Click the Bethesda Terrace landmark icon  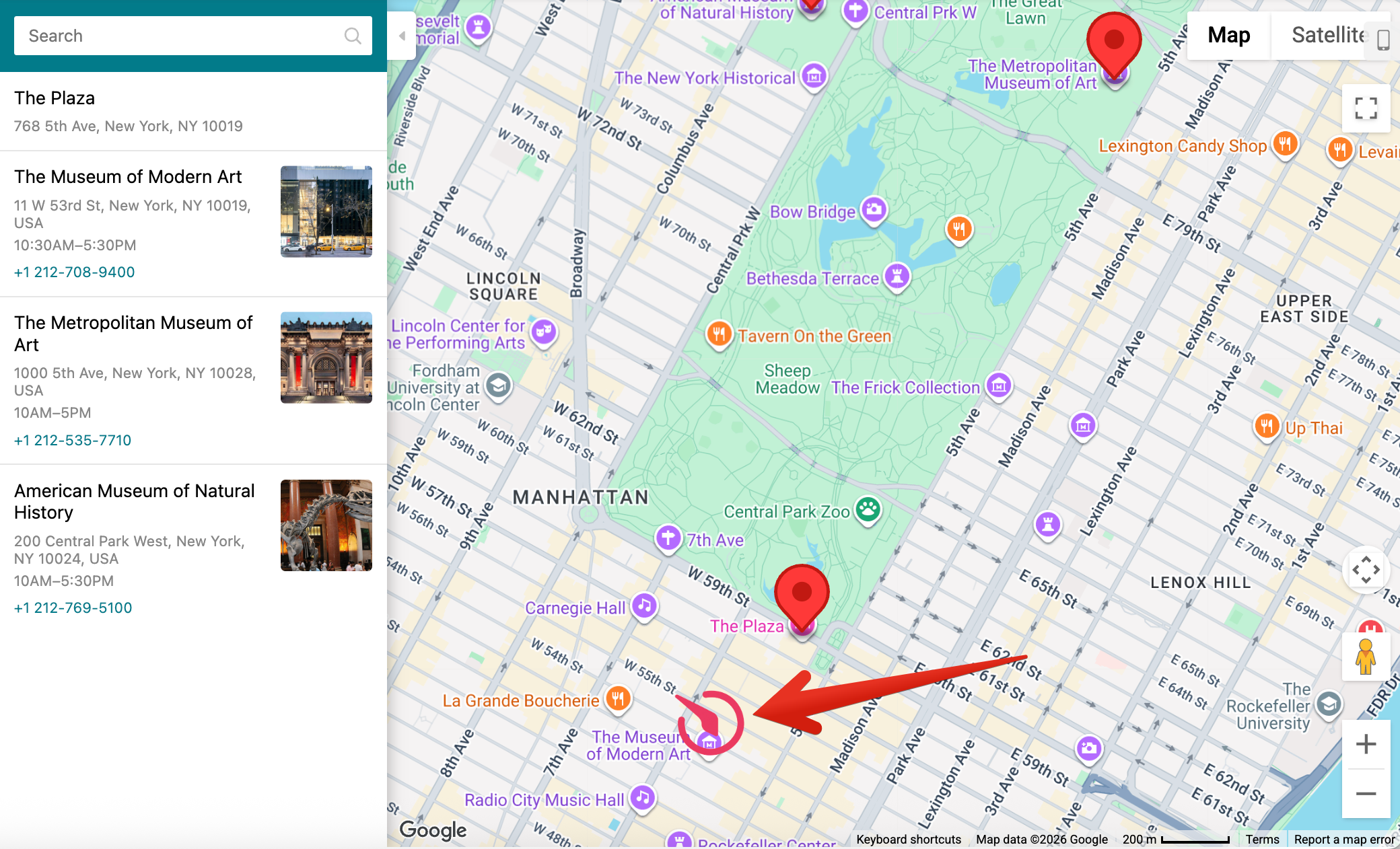[x=897, y=276]
